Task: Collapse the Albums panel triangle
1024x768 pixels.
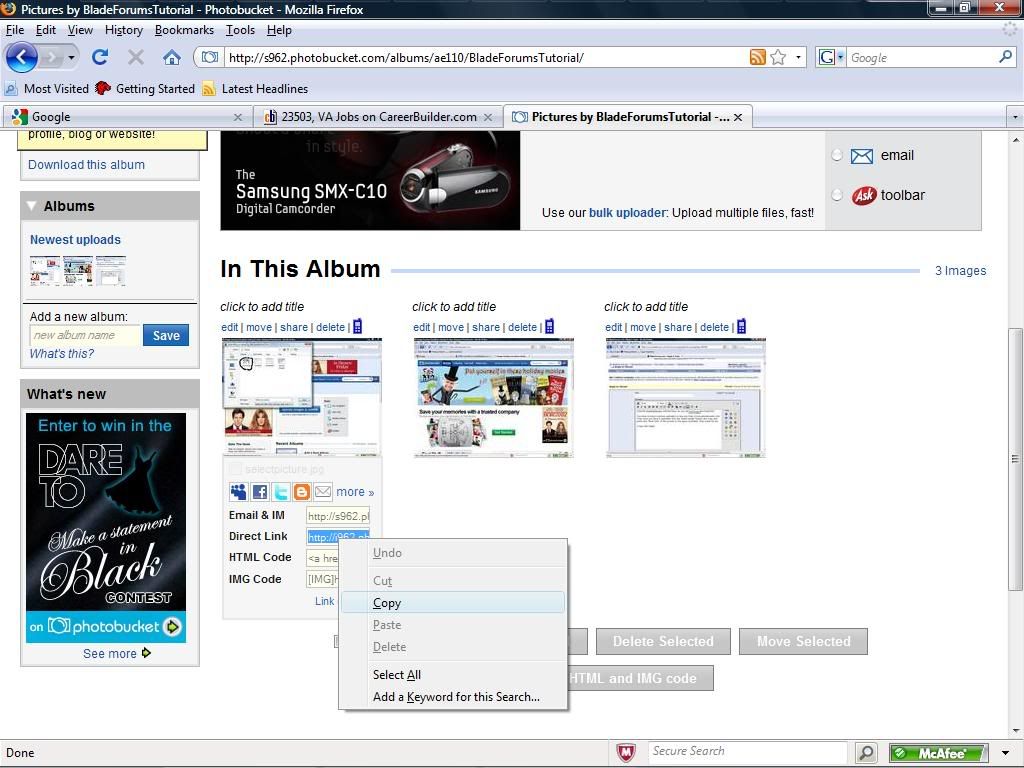Action: pyautogui.click(x=31, y=206)
